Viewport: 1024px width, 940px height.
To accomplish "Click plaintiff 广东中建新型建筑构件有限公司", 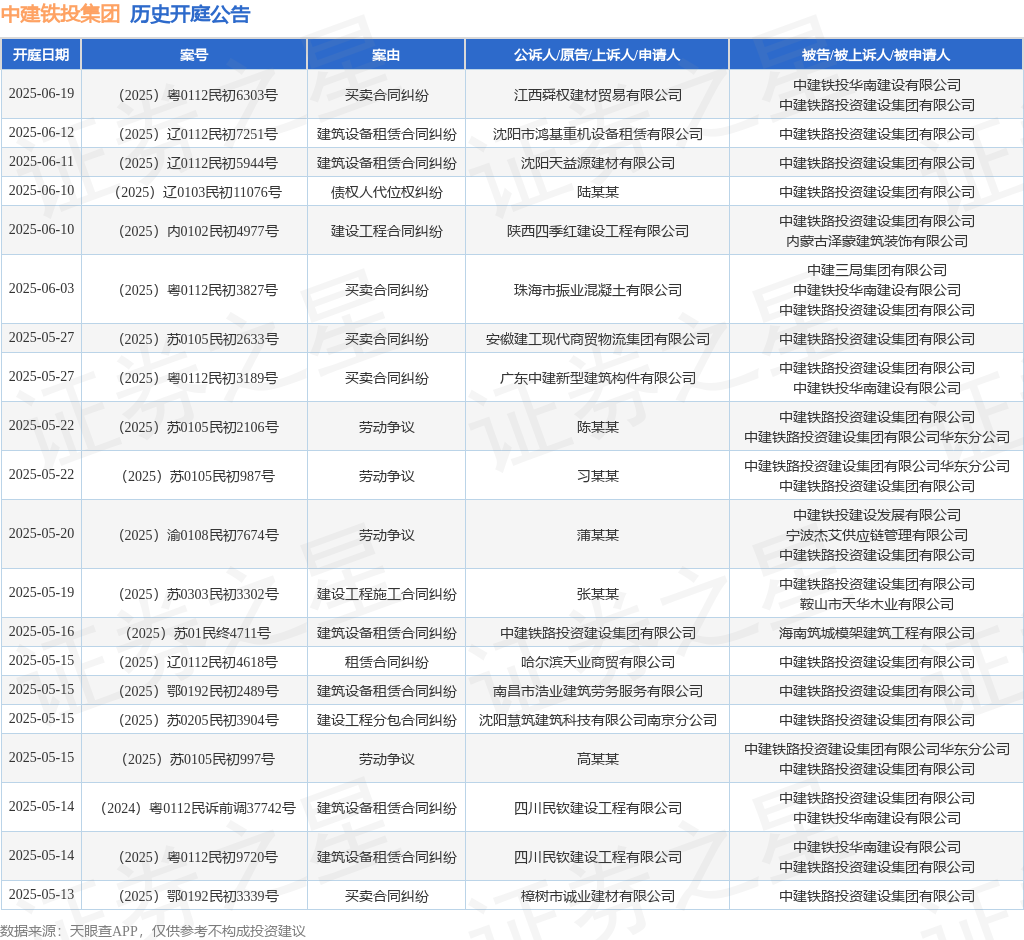I will (x=597, y=378).
